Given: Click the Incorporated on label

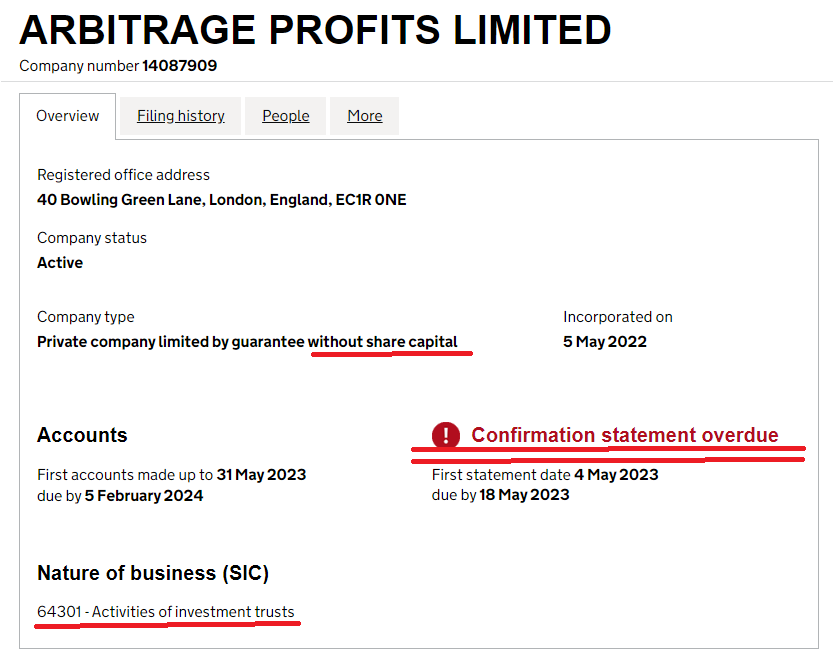Looking at the screenshot, I should 618,317.
